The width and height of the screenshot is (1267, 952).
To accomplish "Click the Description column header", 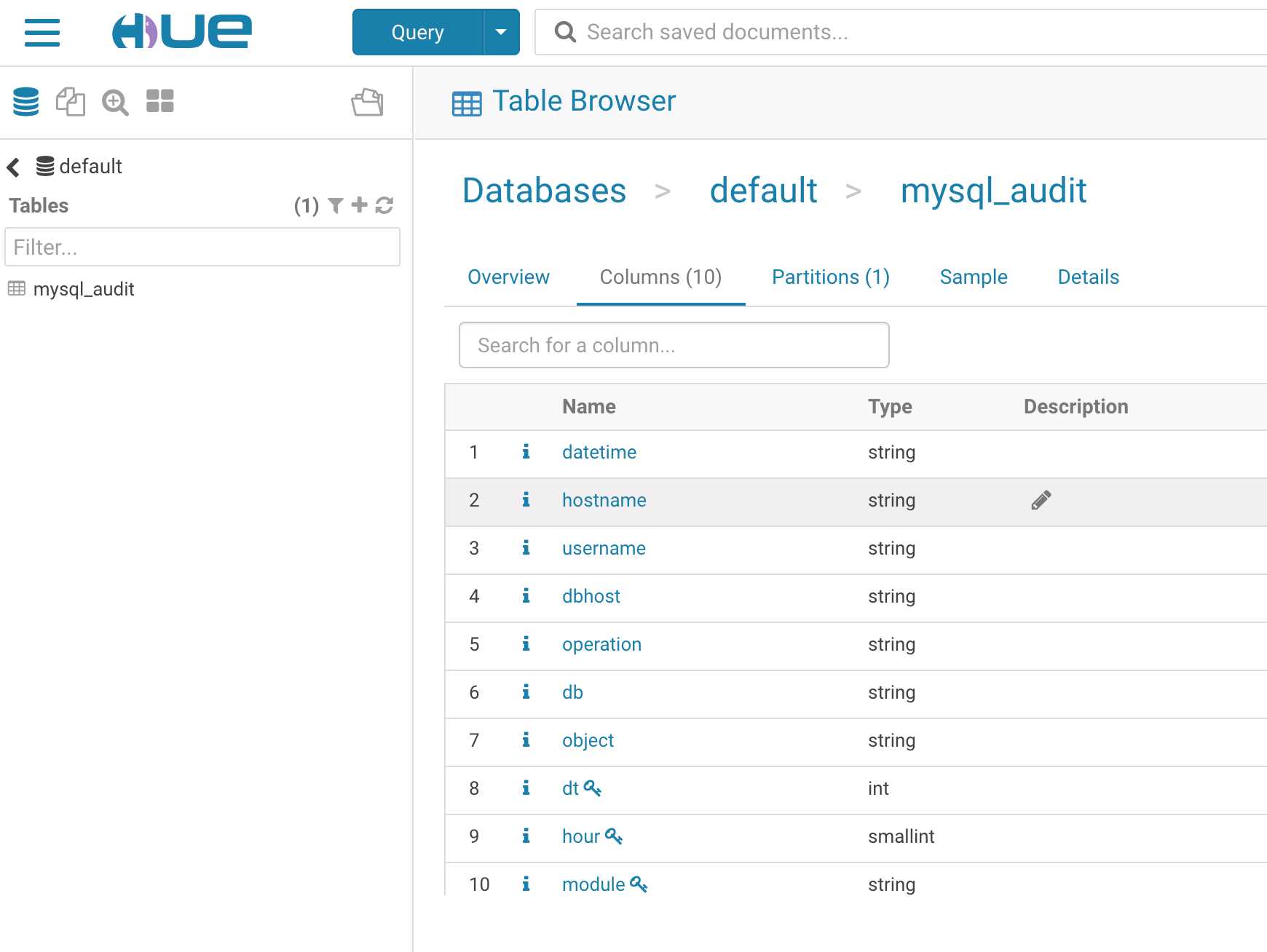I will 1076,407.
